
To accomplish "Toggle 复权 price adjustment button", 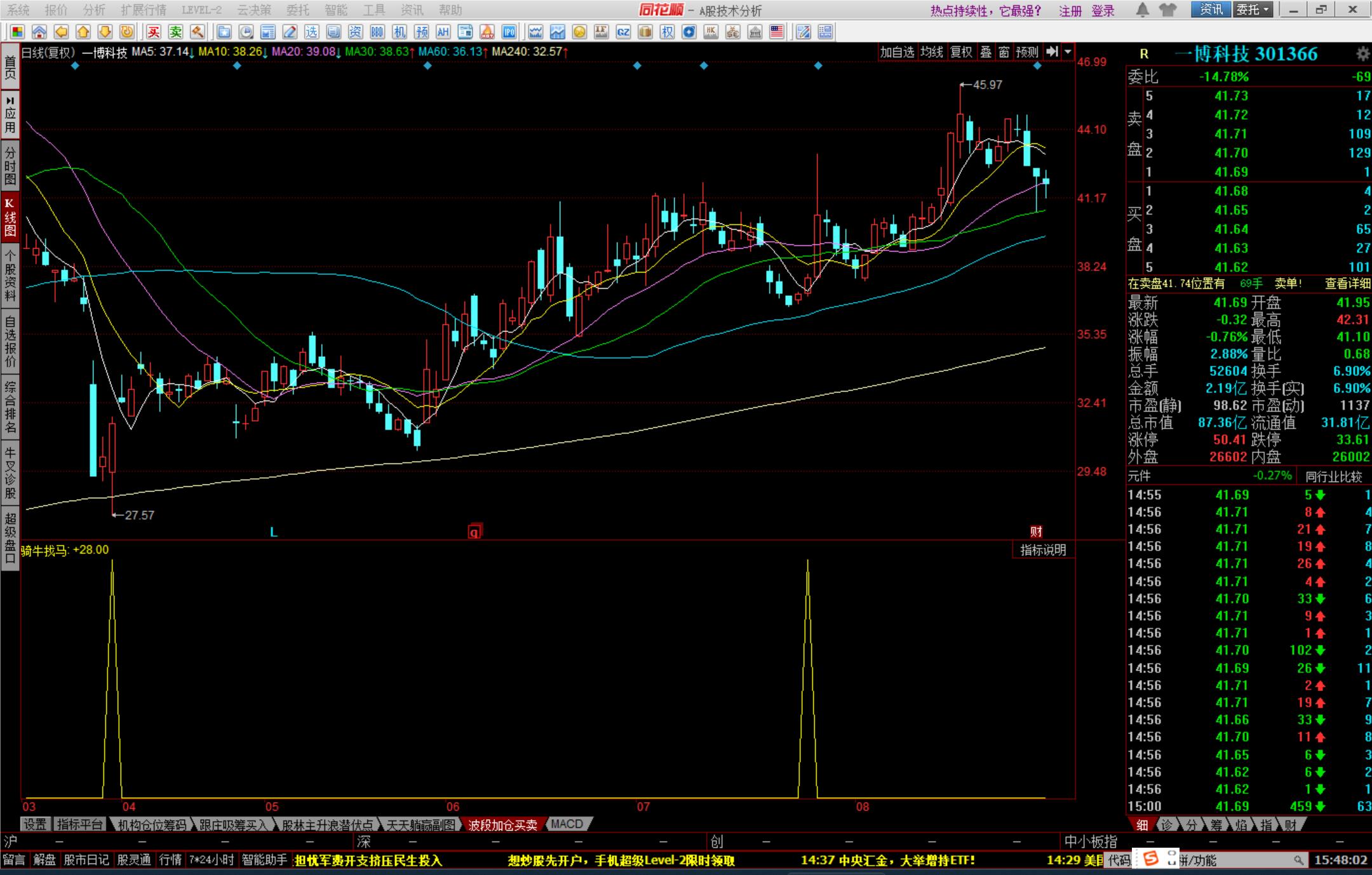I will (961, 52).
